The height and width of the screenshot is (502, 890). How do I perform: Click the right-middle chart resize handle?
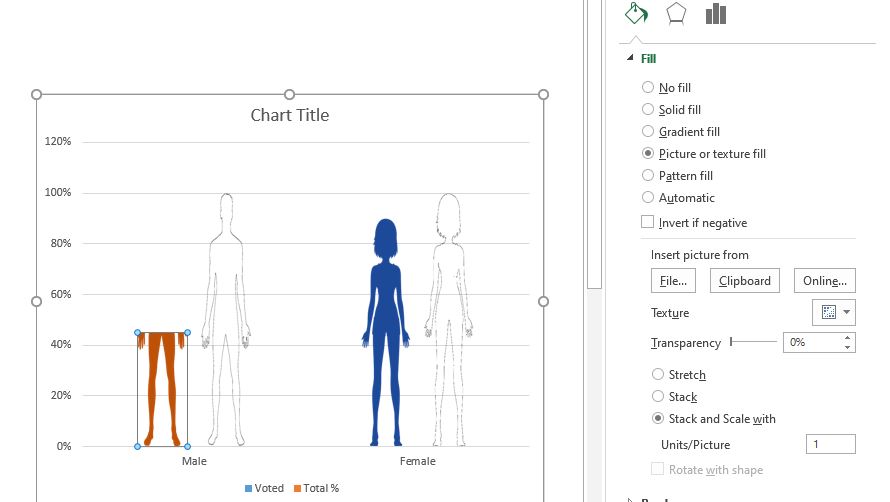(543, 302)
